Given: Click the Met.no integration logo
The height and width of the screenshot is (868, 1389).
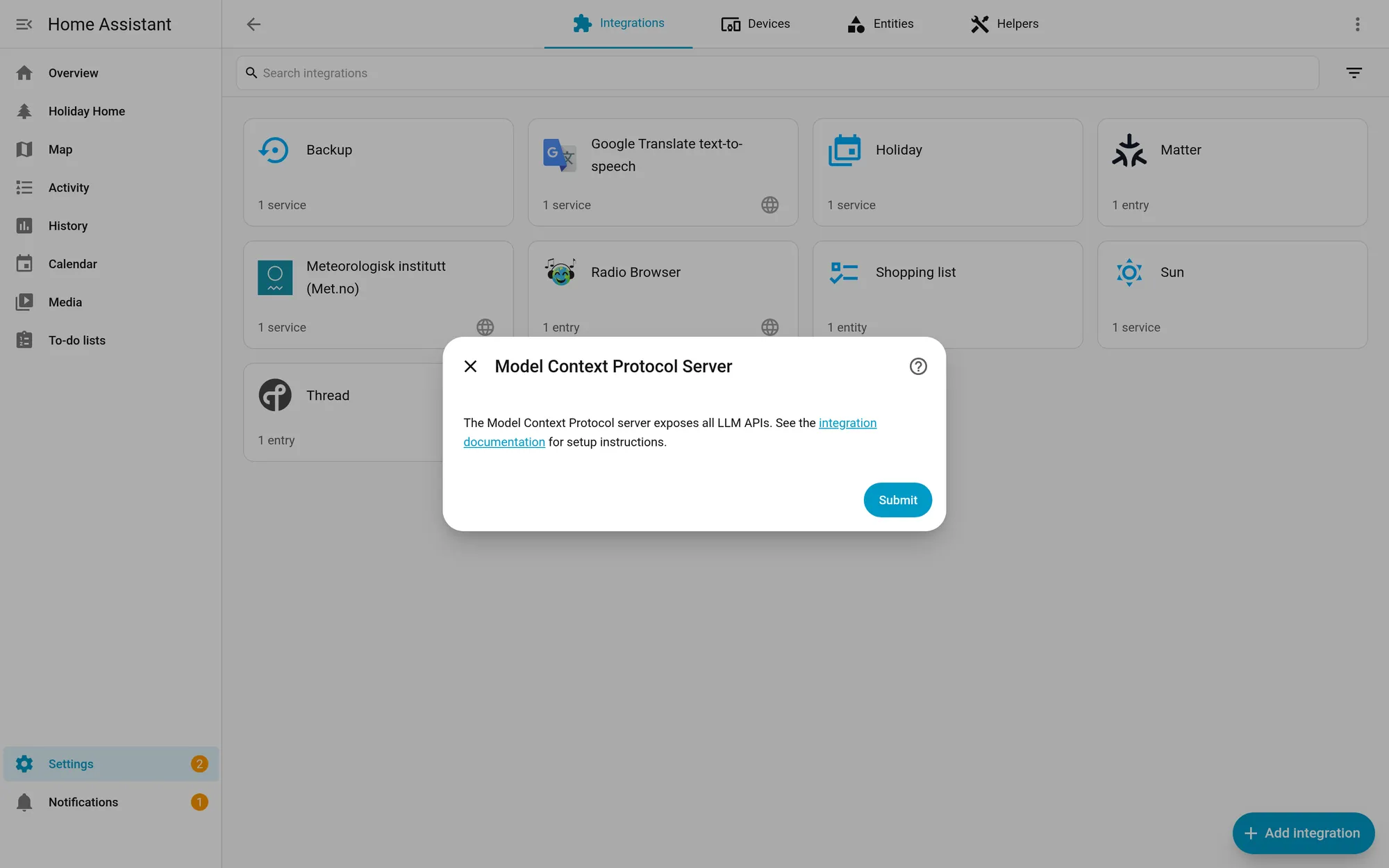Looking at the screenshot, I should (x=275, y=277).
